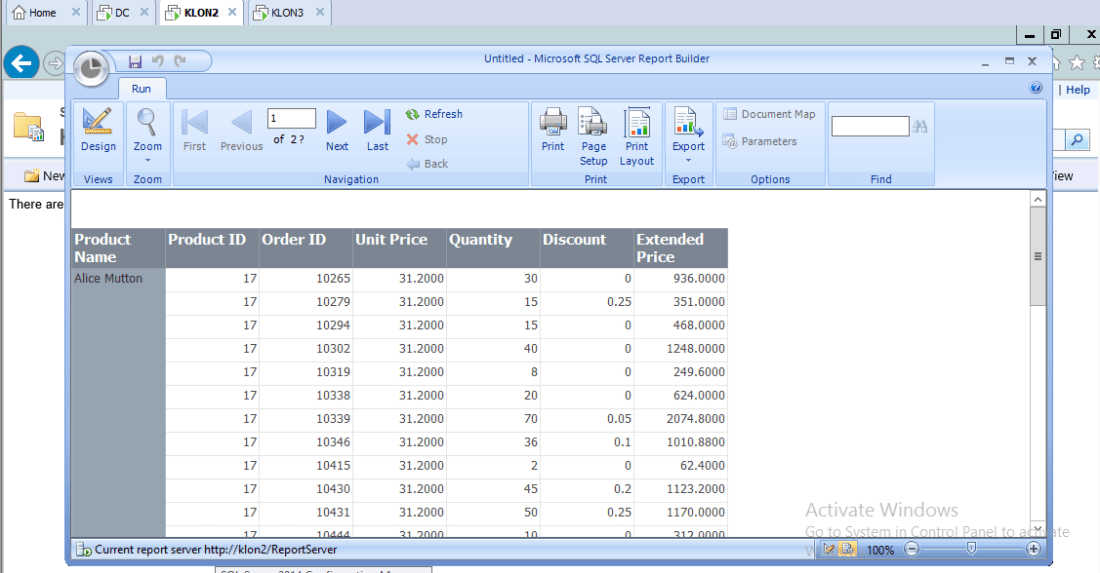Image resolution: width=1100 pixels, height=573 pixels.
Task: Open Report Builder help icon
Action: click(x=1036, y=88)
